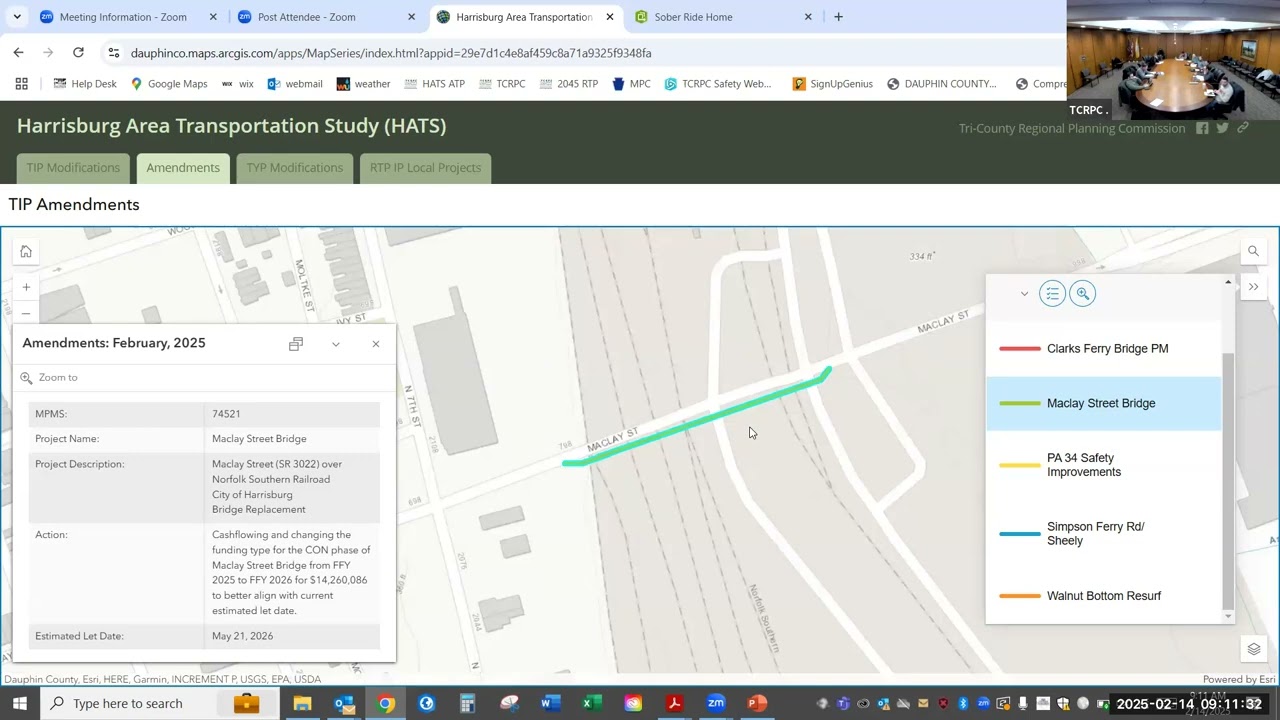Screen dimensions: 1280x720
Task: Click the browser address bar URL
Action: click(391, 53)
